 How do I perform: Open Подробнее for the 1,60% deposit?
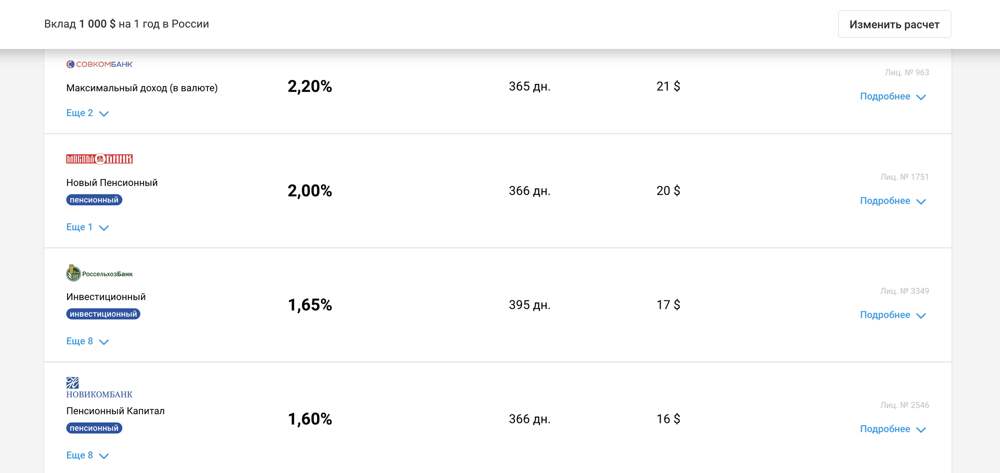click(x=892, y=429)
